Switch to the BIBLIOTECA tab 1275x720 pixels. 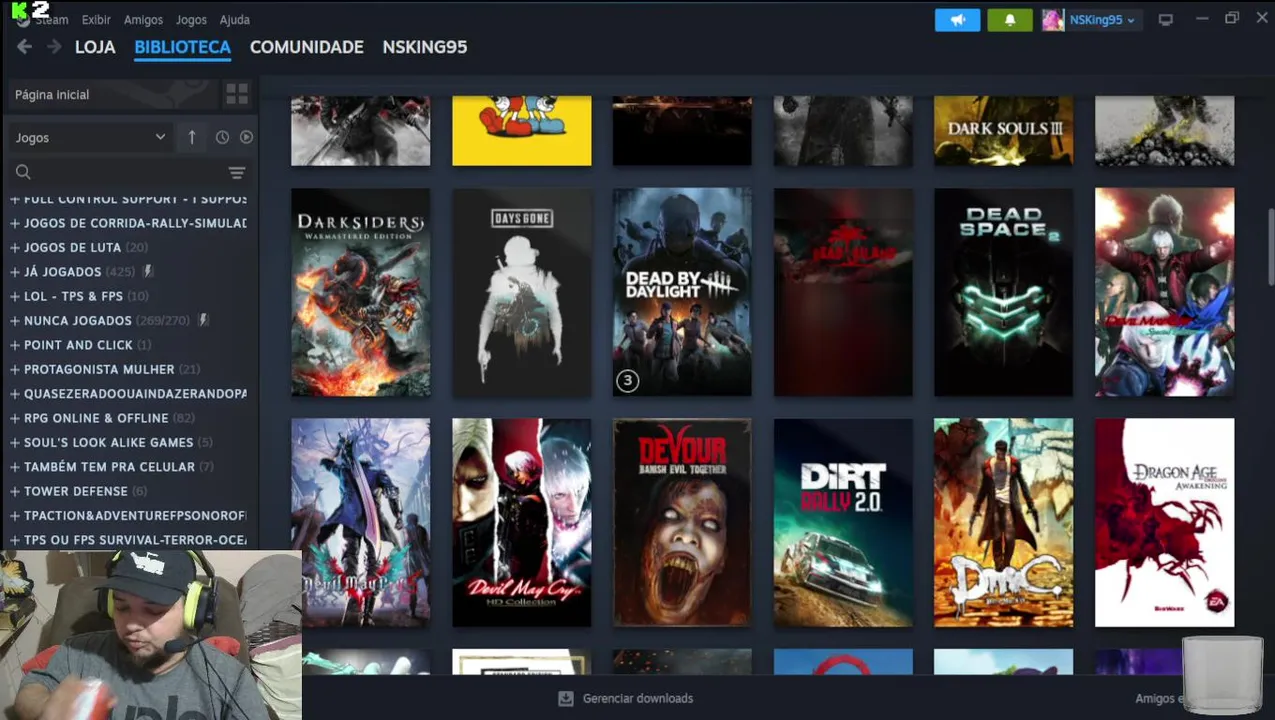point(182,47)
